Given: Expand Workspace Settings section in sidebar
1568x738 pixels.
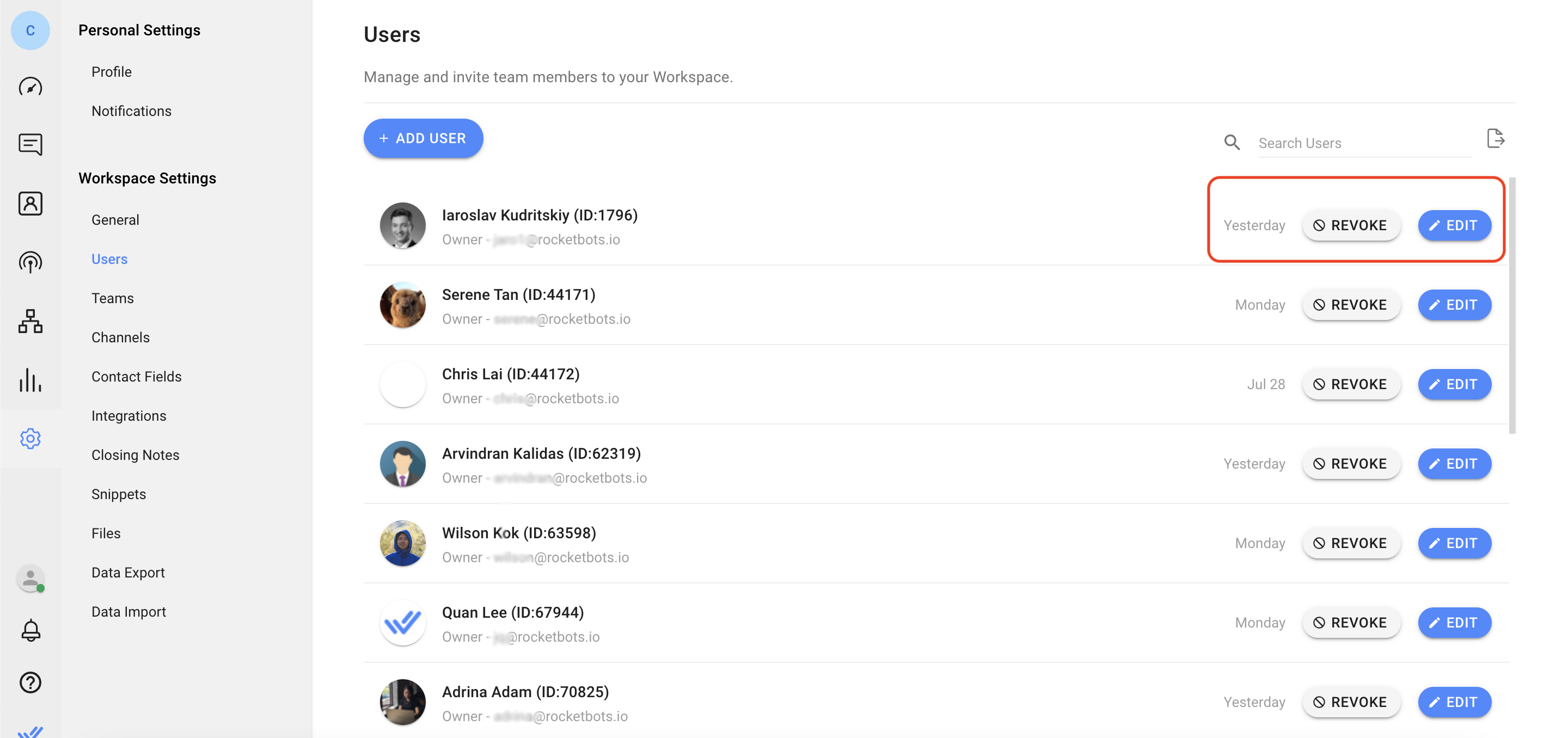Looking at the screenshot, I should click(147, 177).
